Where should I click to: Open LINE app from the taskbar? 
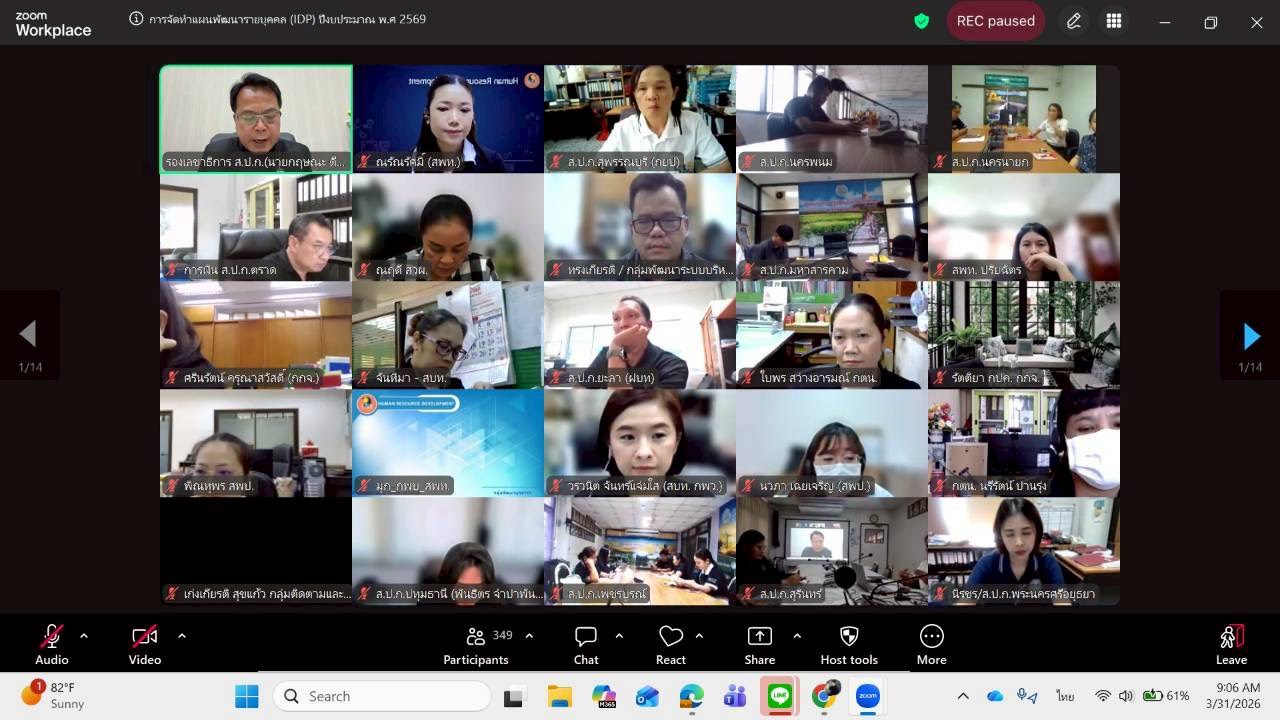pos(779,696)
